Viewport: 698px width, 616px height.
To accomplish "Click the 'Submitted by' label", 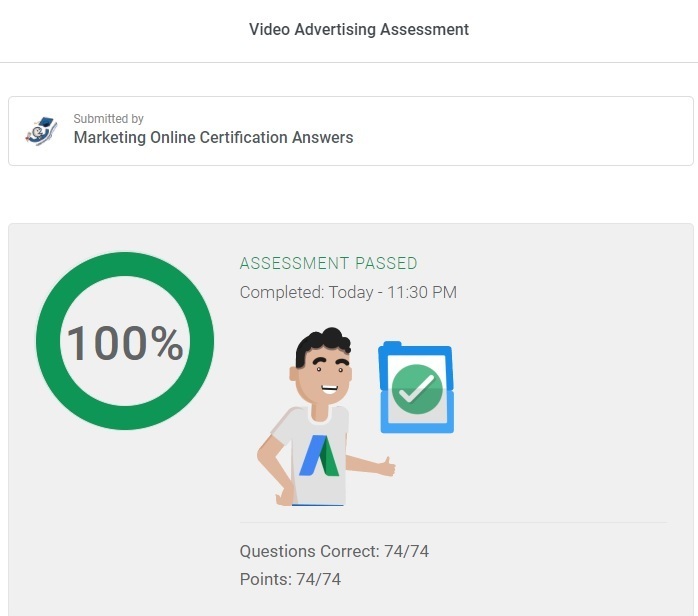I will coord(108,118).
